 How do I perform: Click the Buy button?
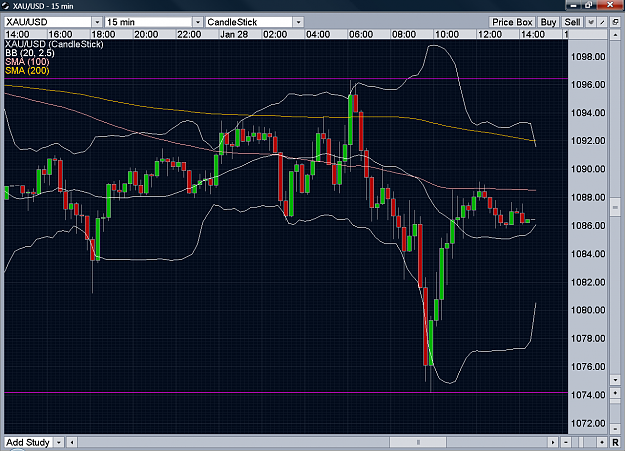[x=548, y=22]
